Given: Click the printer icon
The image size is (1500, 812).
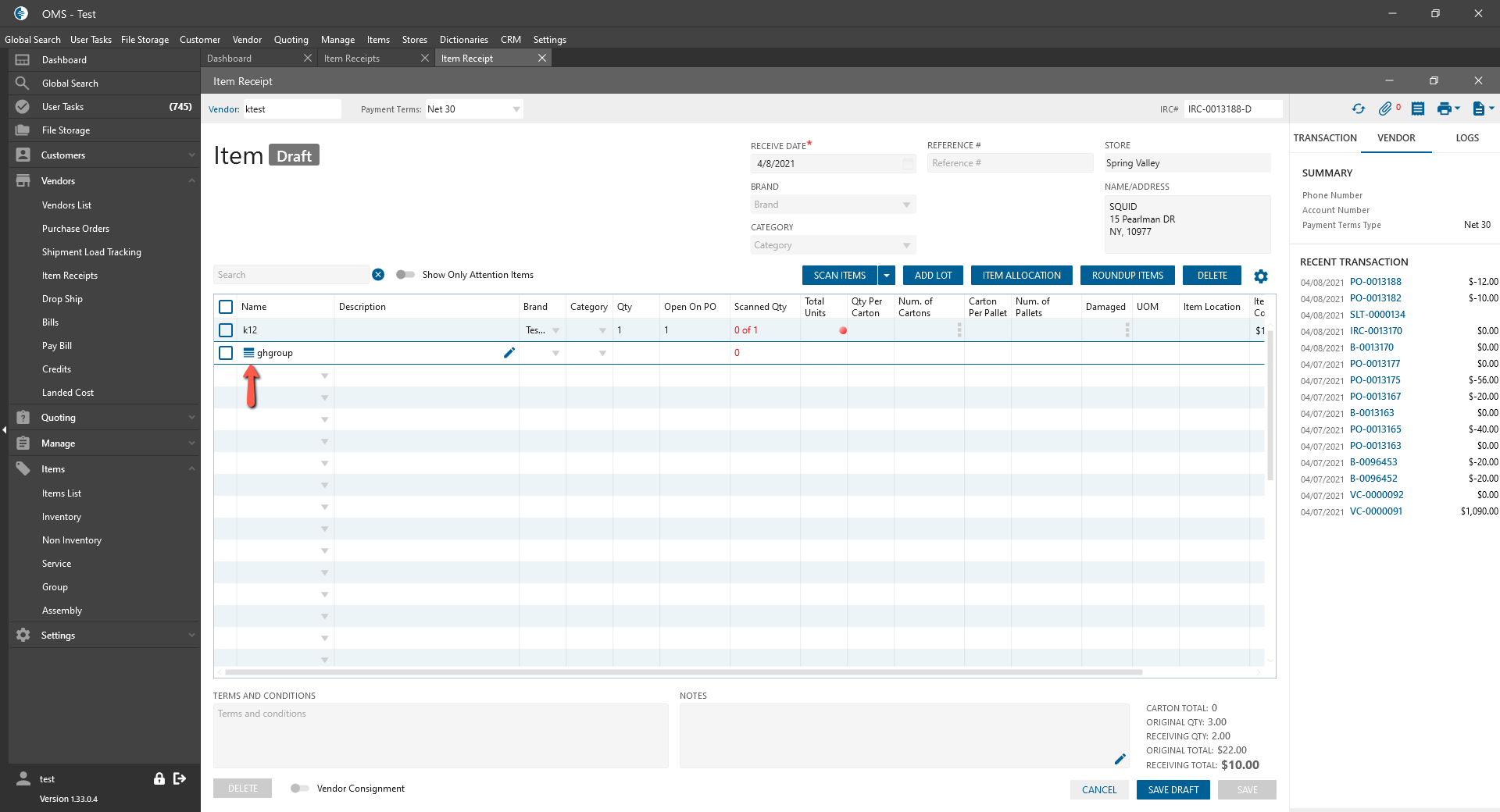Looking at the screenshot, I should click(x=1445, y=109).
